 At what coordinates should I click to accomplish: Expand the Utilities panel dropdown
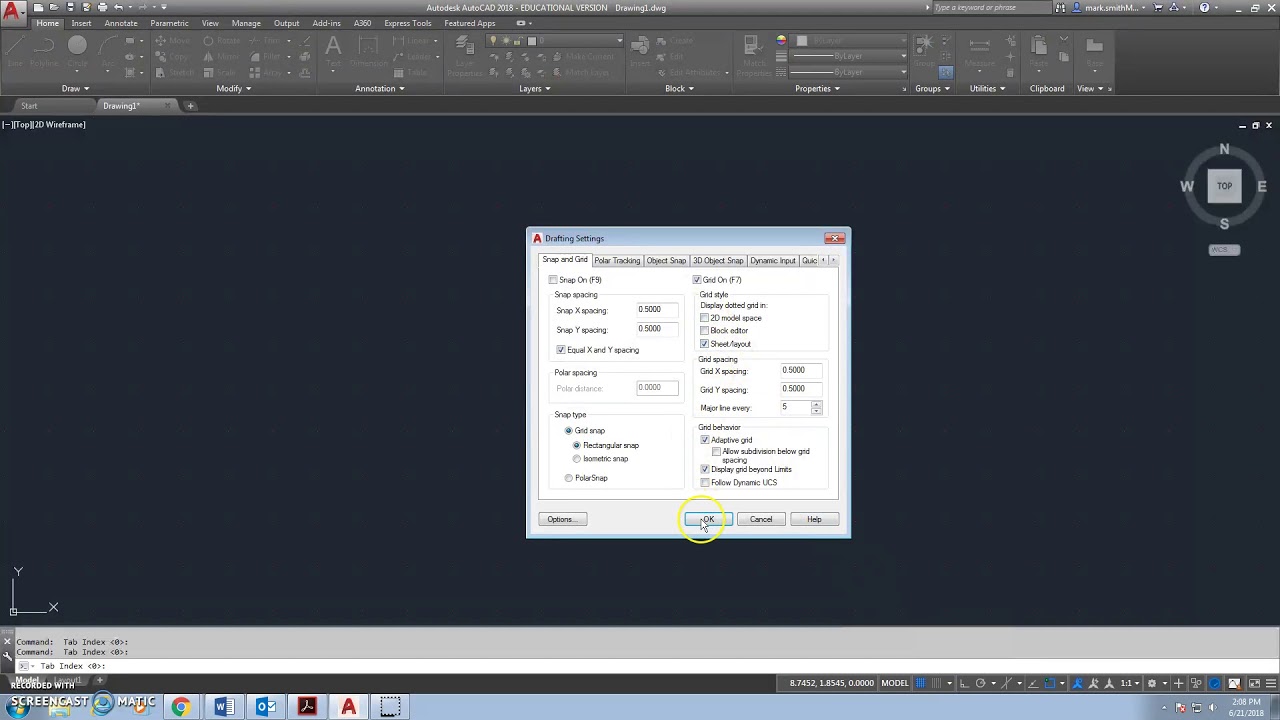pyautogui.click(x=988, y=88)
